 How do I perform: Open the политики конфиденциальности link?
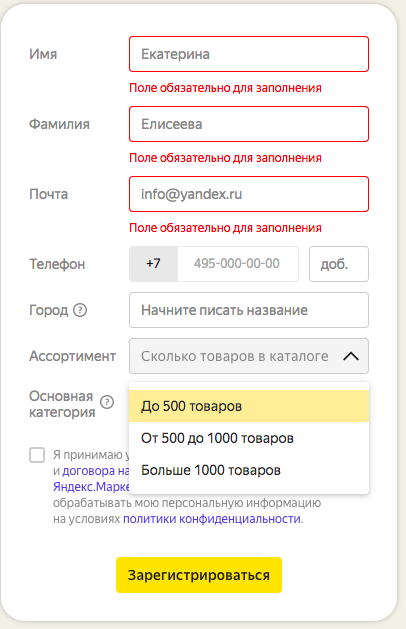tap(212, 519)
